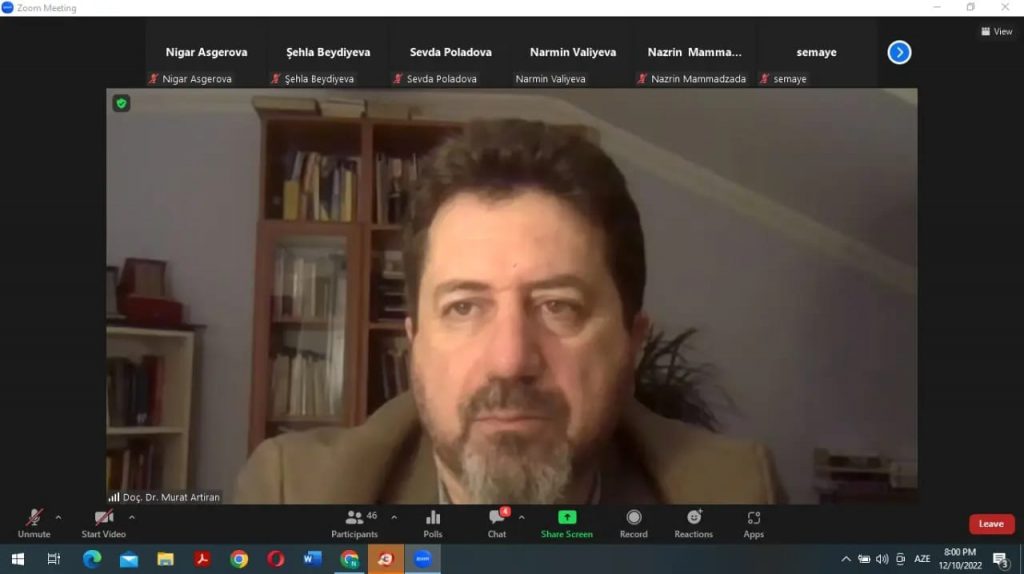
Task: Switch to Zoom in taskbar
Action: (x=423, y=559)
